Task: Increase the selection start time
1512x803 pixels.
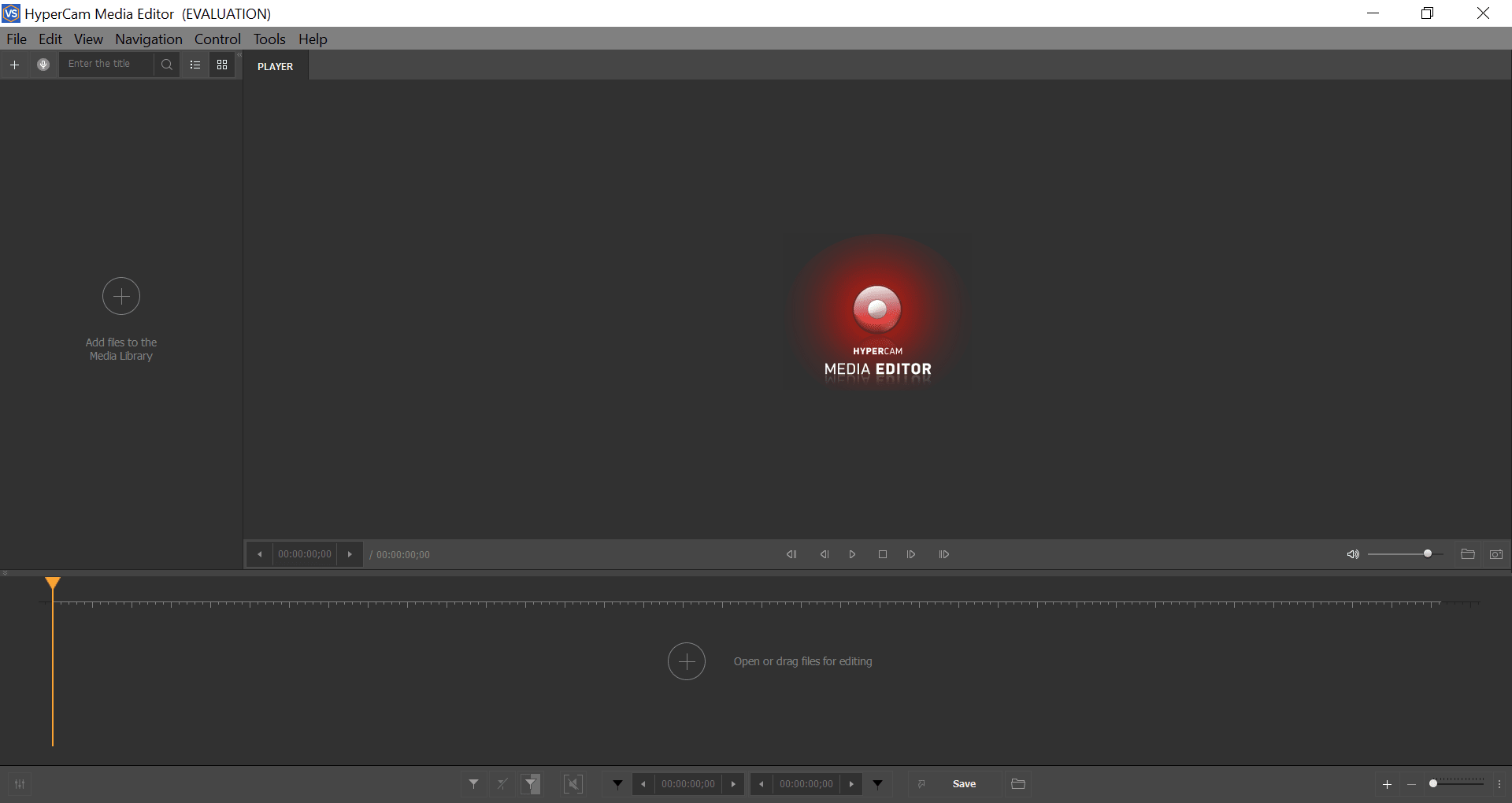Action: coord(733,784)
